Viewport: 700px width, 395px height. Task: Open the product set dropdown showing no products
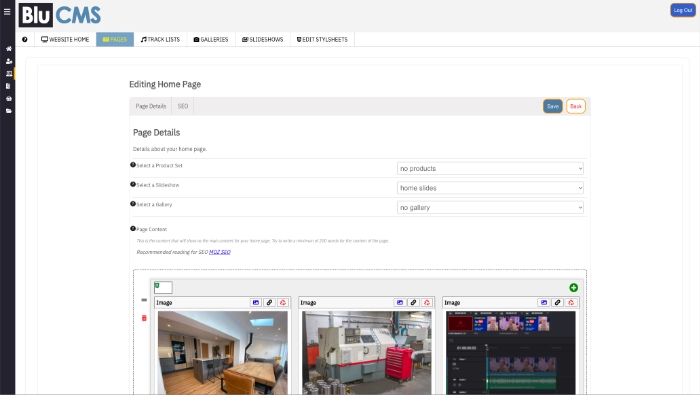click(490, 168)
